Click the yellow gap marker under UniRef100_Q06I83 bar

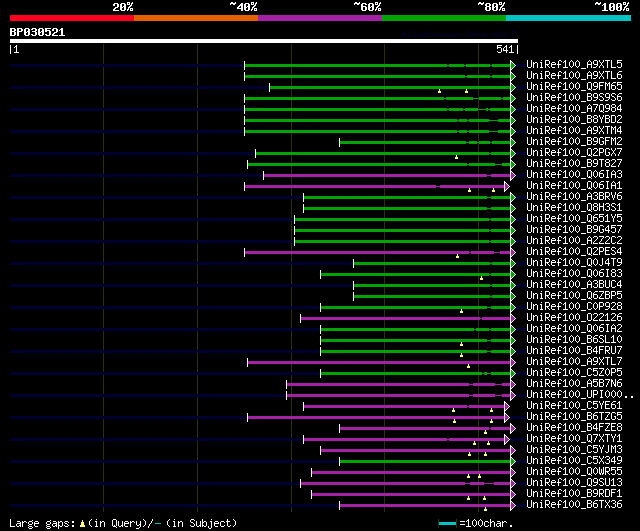click(482, 278)
